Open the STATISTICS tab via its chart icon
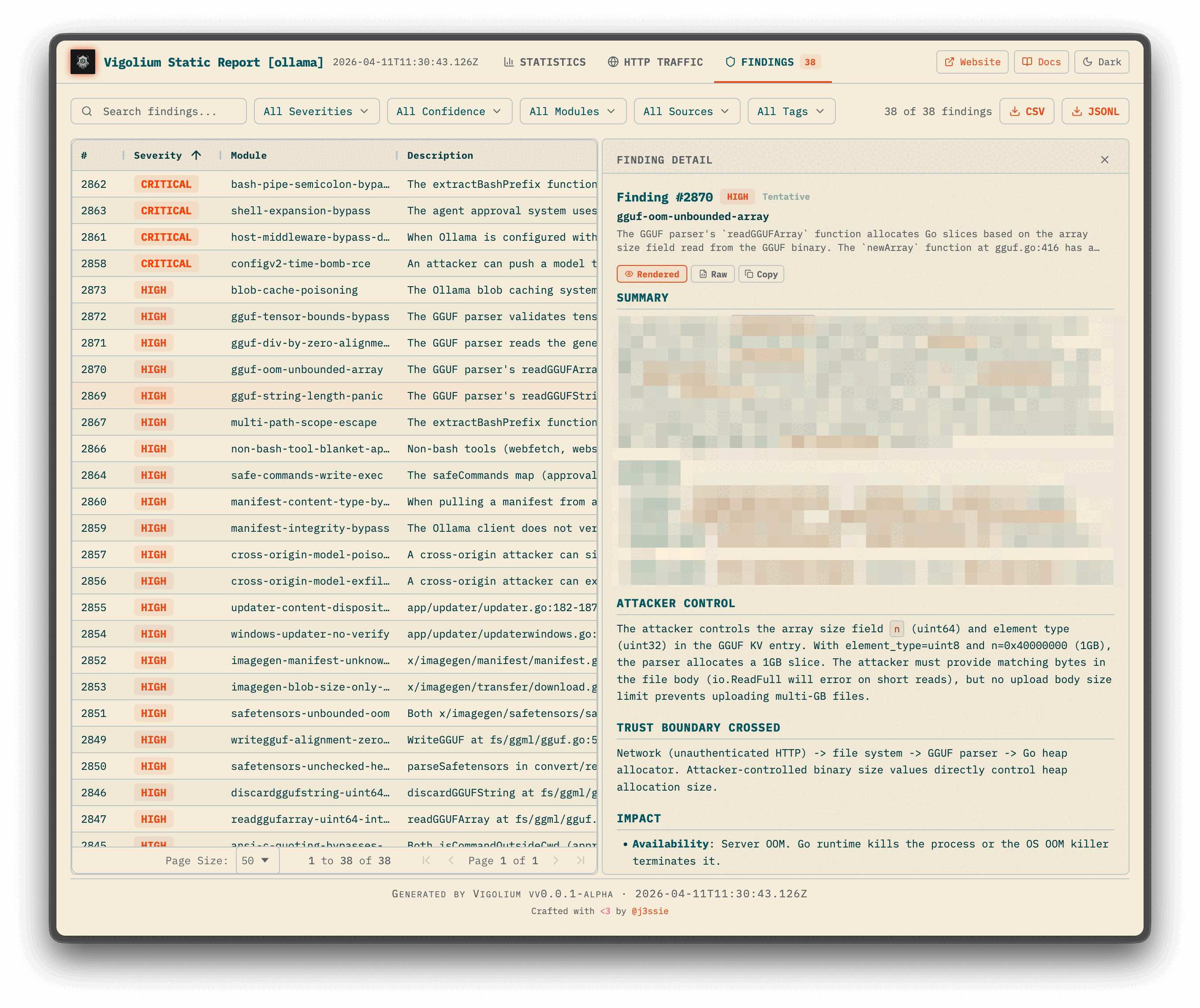 click(x=510, y=62)
